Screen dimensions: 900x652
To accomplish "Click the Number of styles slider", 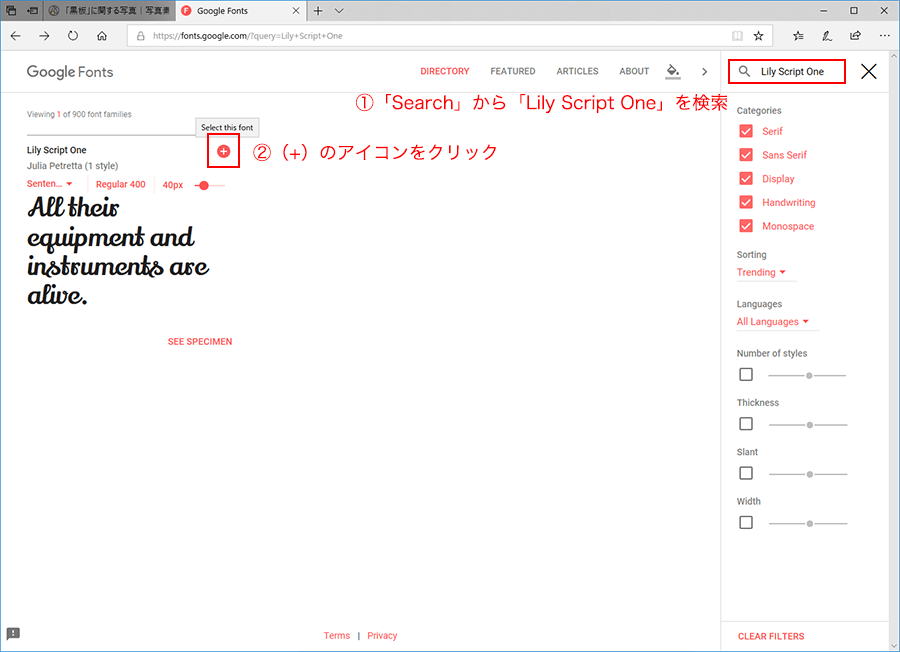I will point(807,375).
